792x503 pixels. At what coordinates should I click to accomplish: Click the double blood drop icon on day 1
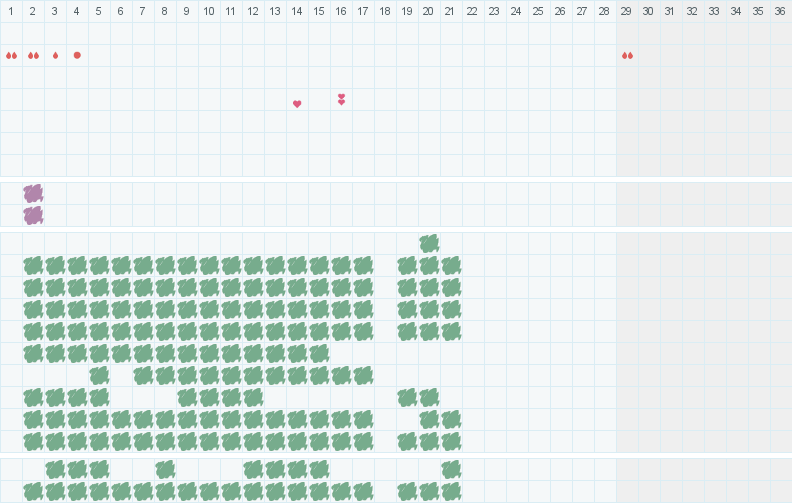pyautogui.click(x=11, y=56)
